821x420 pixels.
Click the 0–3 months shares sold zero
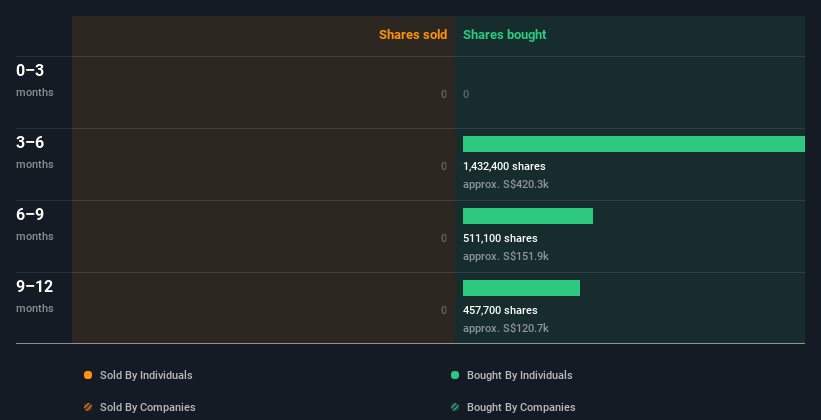(444, 94)
